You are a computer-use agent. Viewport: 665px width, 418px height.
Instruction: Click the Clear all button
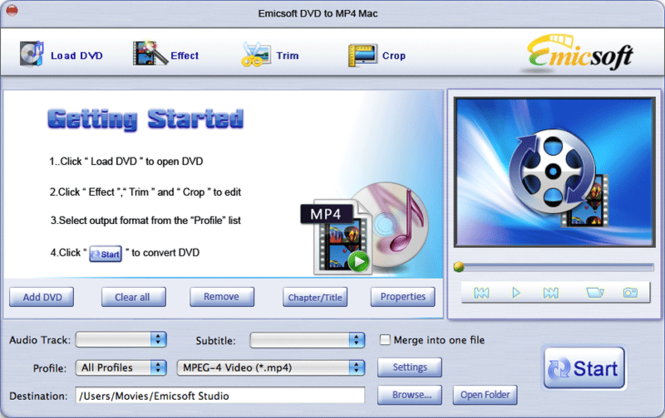133,297
